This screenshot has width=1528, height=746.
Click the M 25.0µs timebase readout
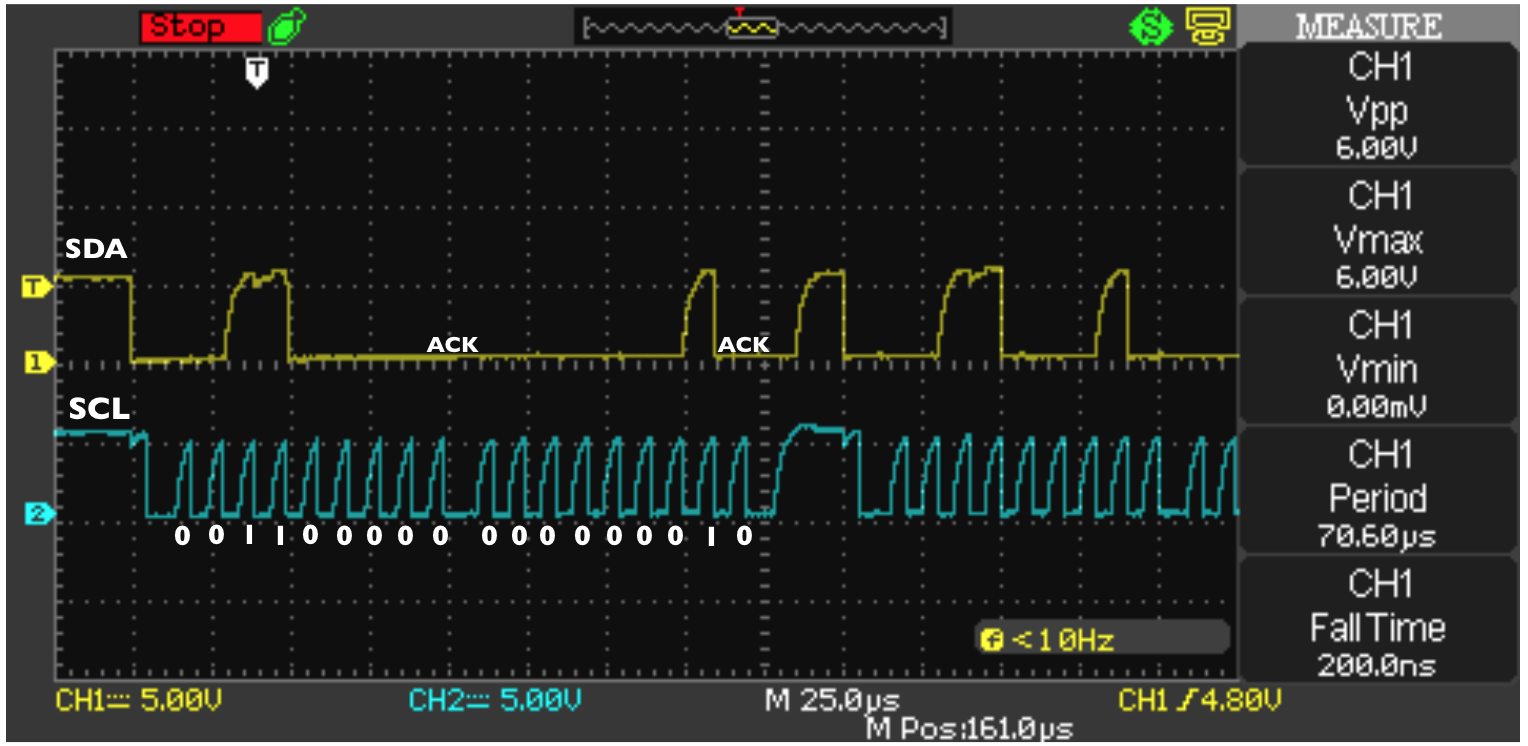[x=832, y=700]
